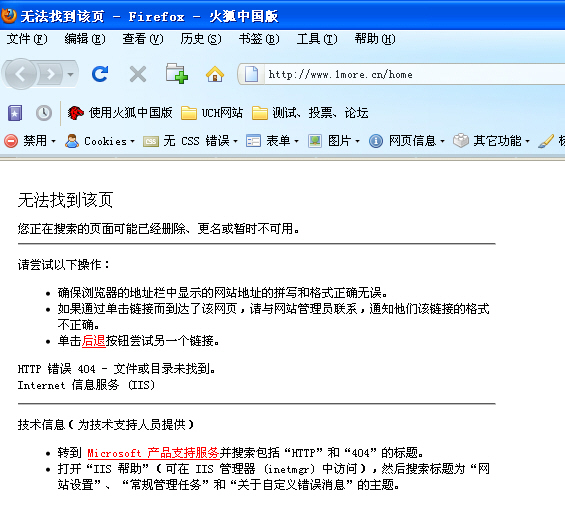The height and width of the screenshot is (527, 565).
Task: Click the browser forward arrow button
Action: pos(51,74)
